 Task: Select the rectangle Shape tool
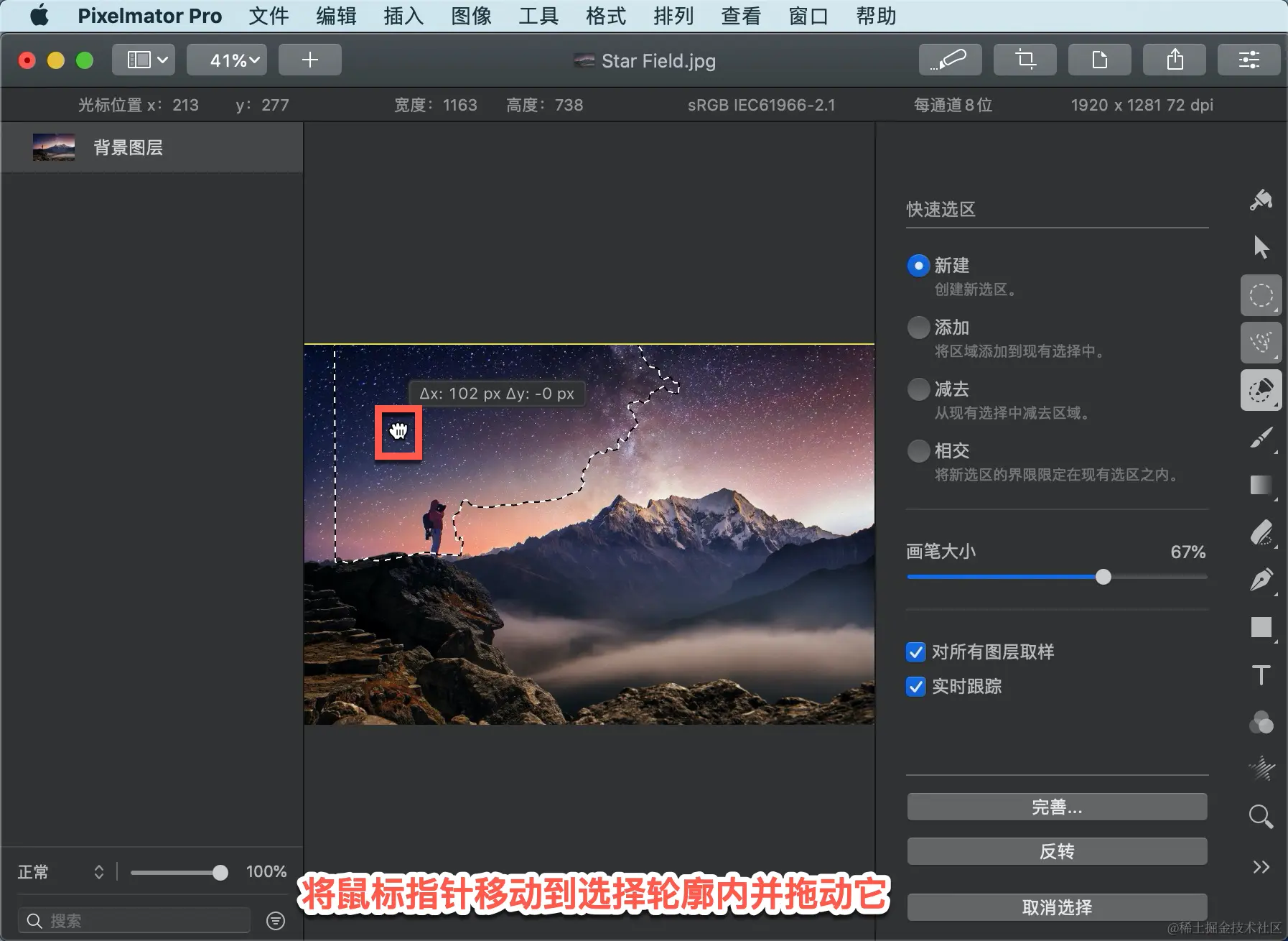click(x=1261, y=627)
